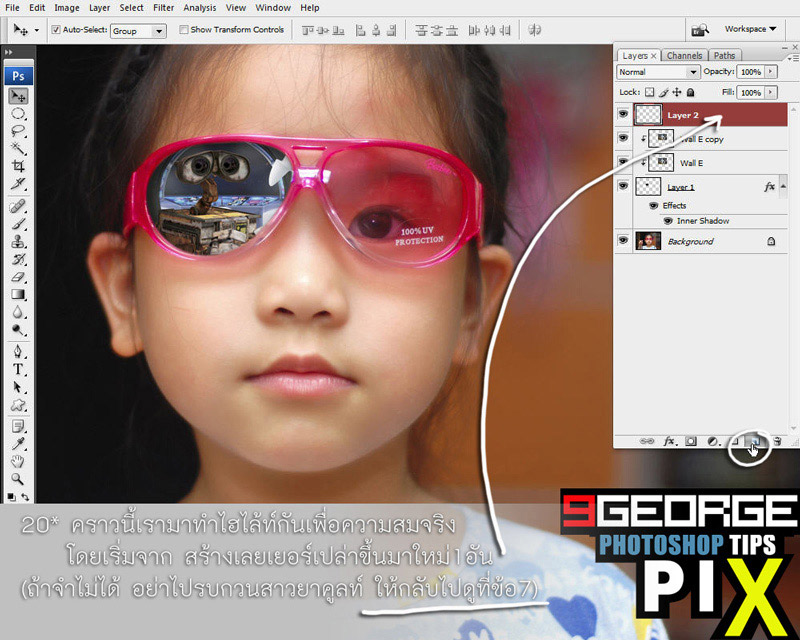Viewport: 800px width, 640px height.
Task: Select the Hand tool
Action: pos(18,461)
